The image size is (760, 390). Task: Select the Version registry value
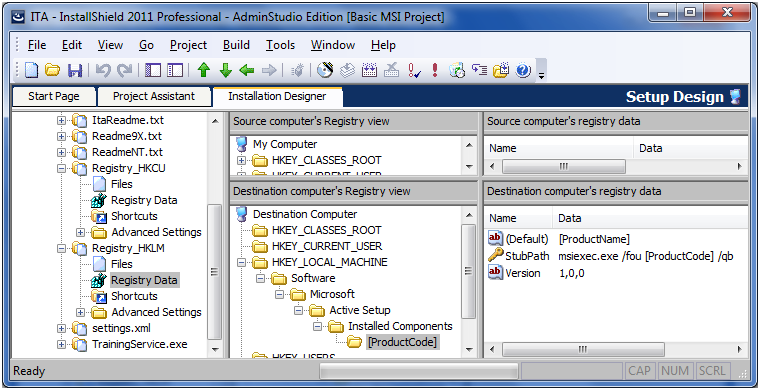(523, 273)
